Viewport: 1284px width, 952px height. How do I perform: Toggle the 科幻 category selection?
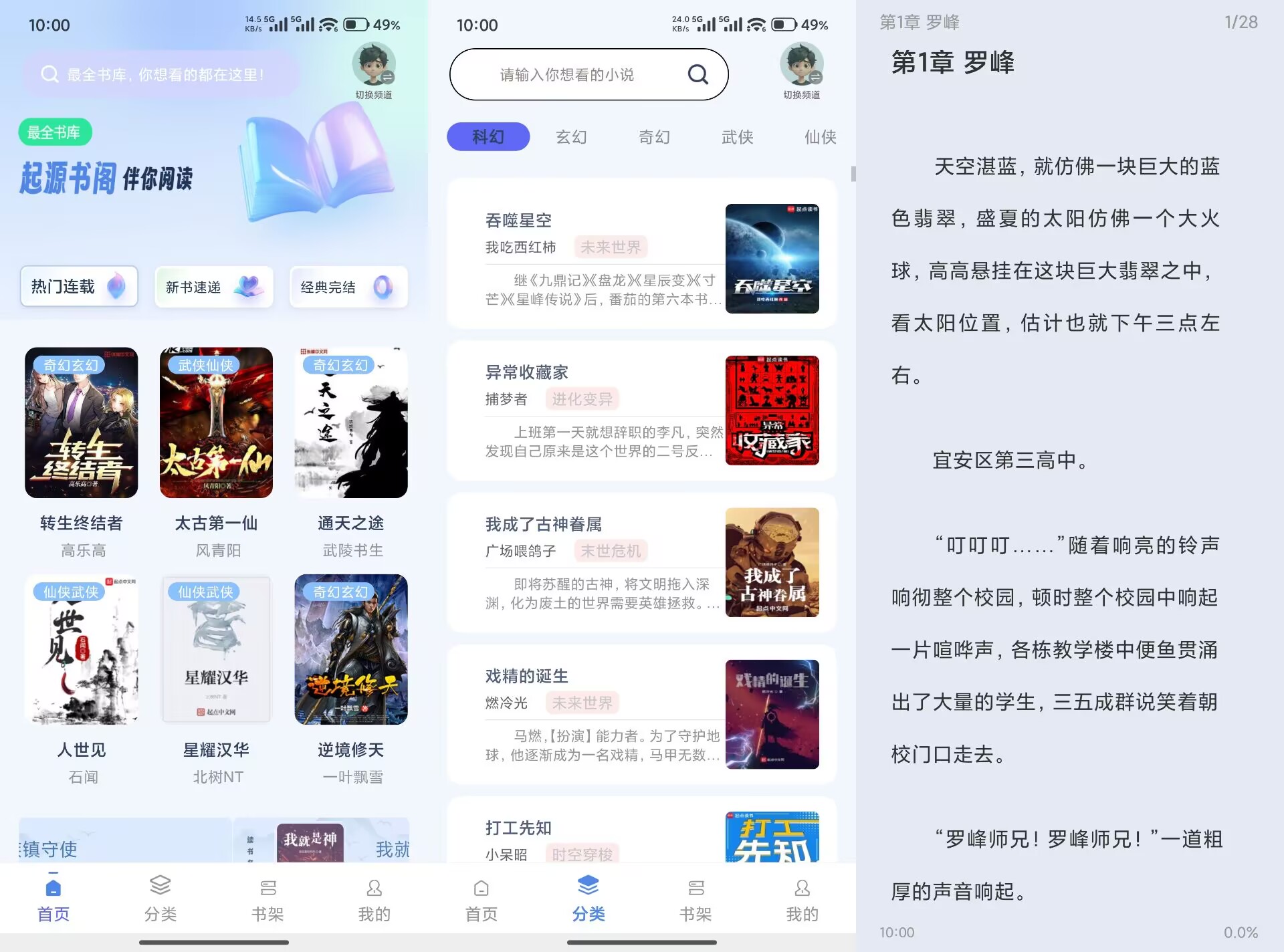pos(488,136)
